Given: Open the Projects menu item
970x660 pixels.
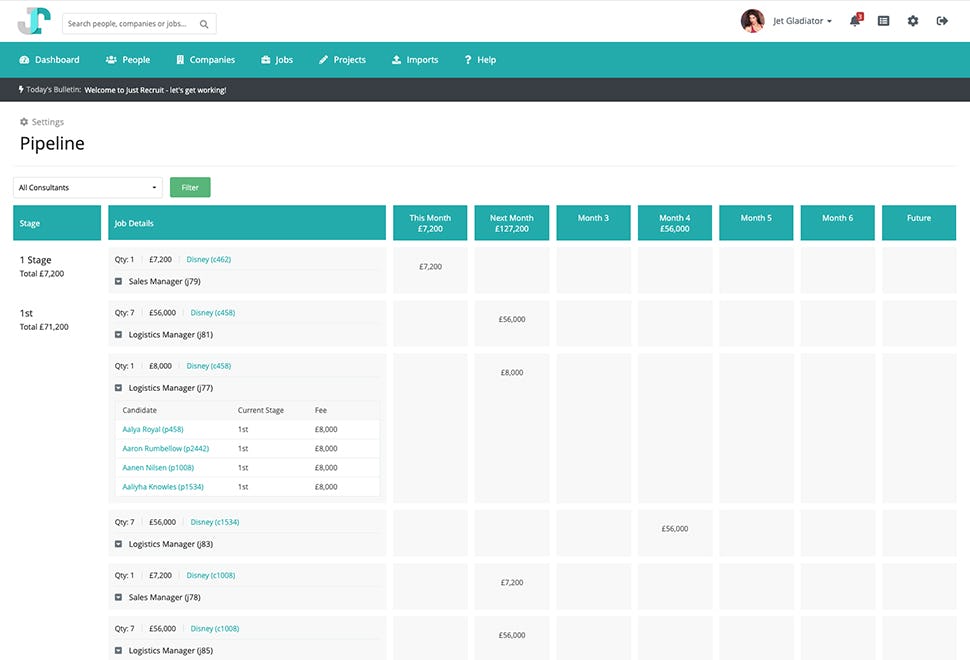Looking at the screenshot, I should [342, 60].
